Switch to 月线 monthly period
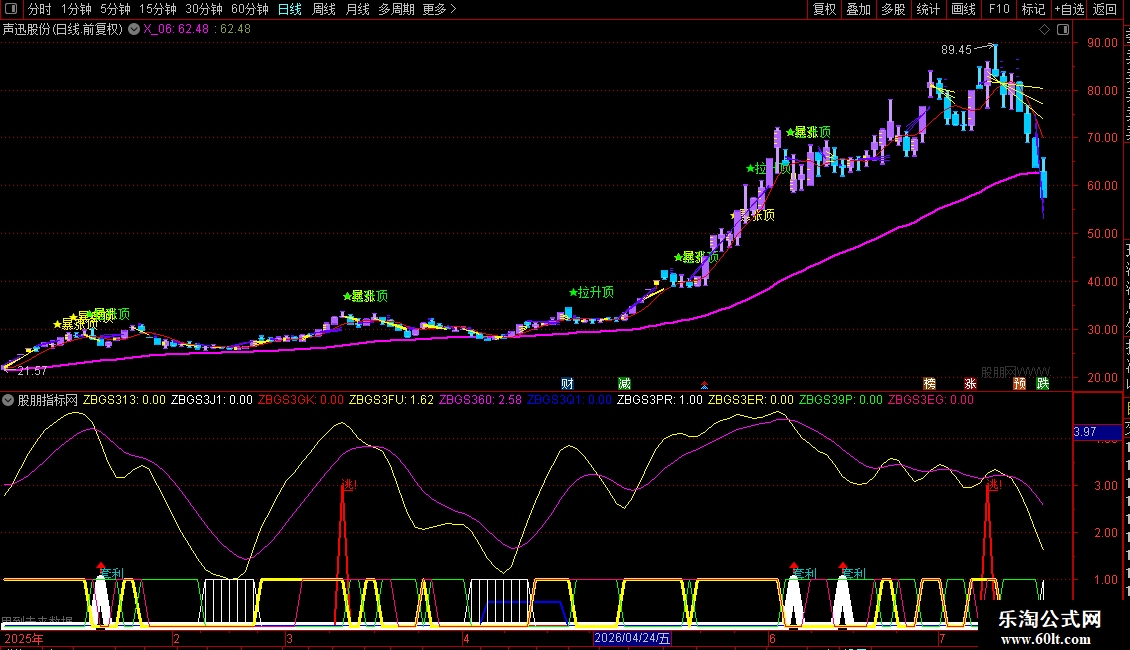Screen dimensions: 1130x650 (x=357, y=9)
